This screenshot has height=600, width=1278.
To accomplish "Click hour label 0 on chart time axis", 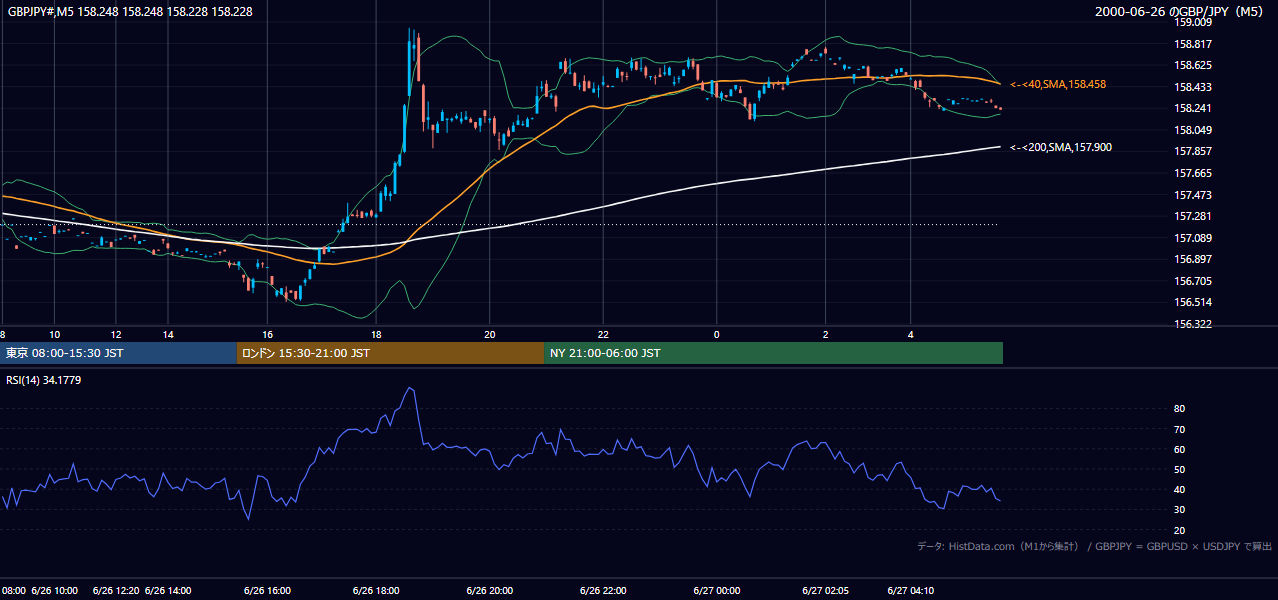I will [x=716, y=334].
